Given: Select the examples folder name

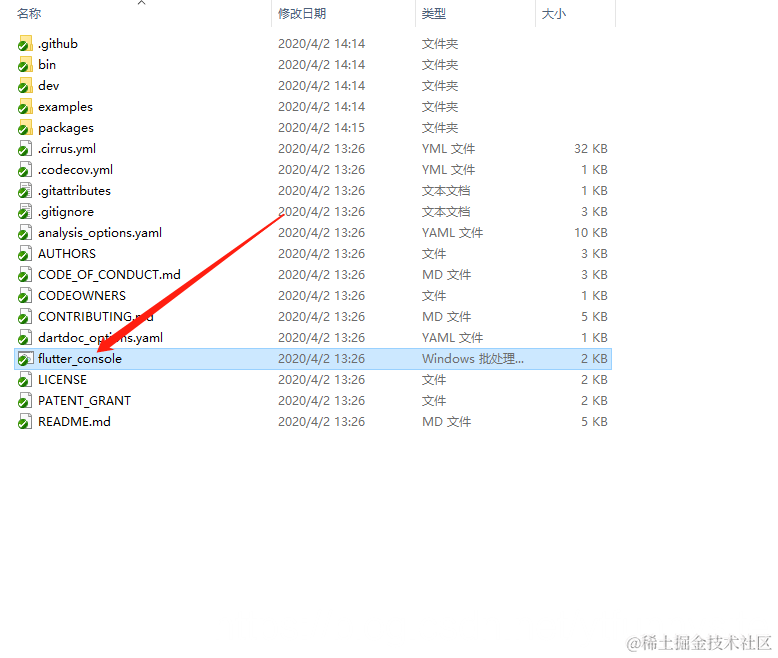Looking at the screenshot, I should coord(65,107).
